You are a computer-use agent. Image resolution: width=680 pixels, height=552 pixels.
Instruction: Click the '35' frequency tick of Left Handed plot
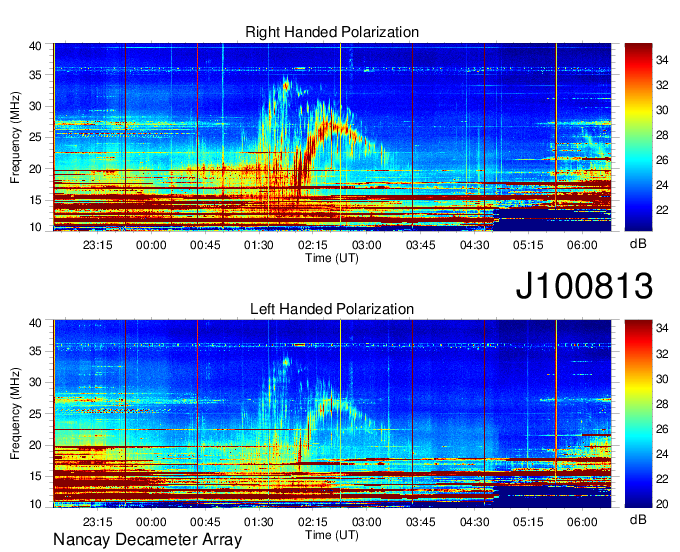pos(36,351)
